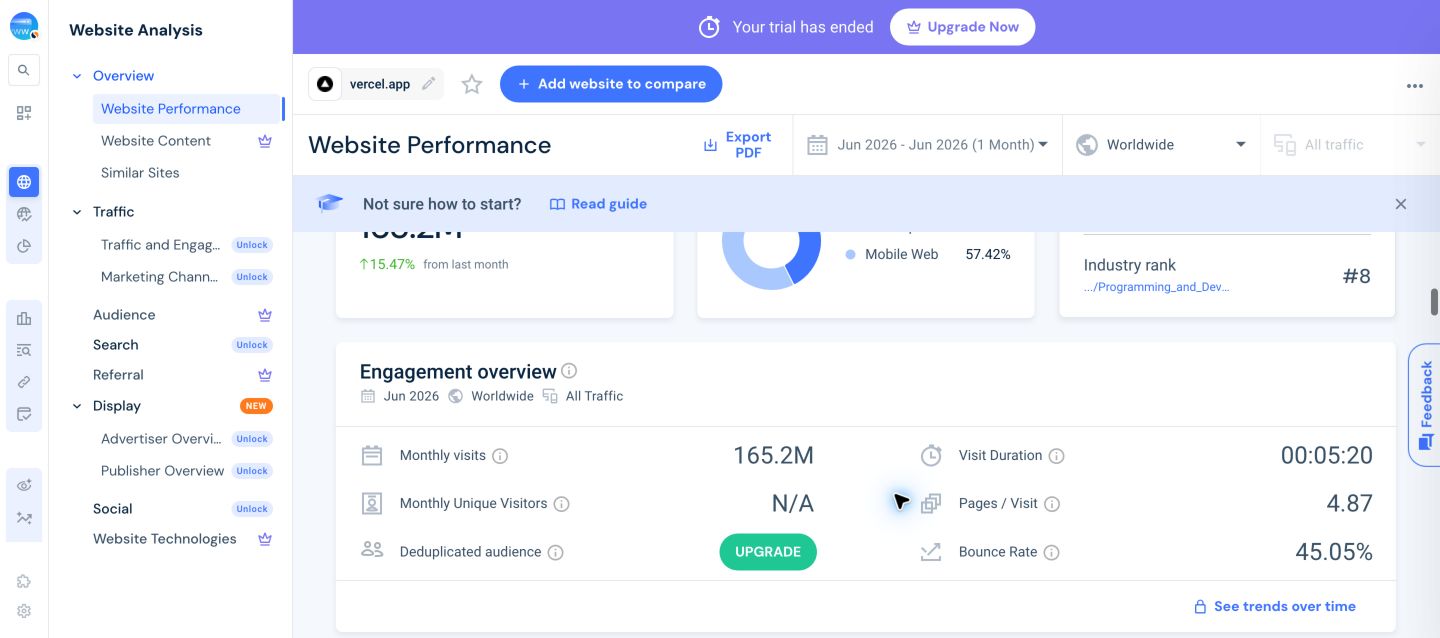Open the link chain icon in left rail

coord(24,382)
